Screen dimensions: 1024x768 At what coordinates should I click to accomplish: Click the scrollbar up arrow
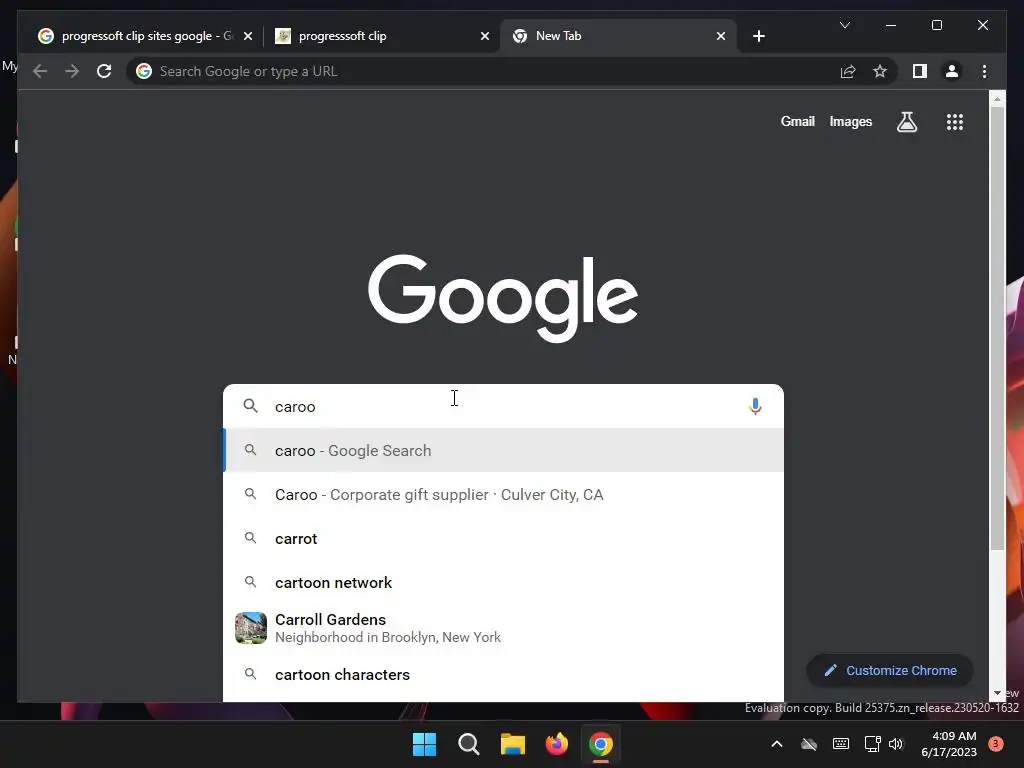997,99
